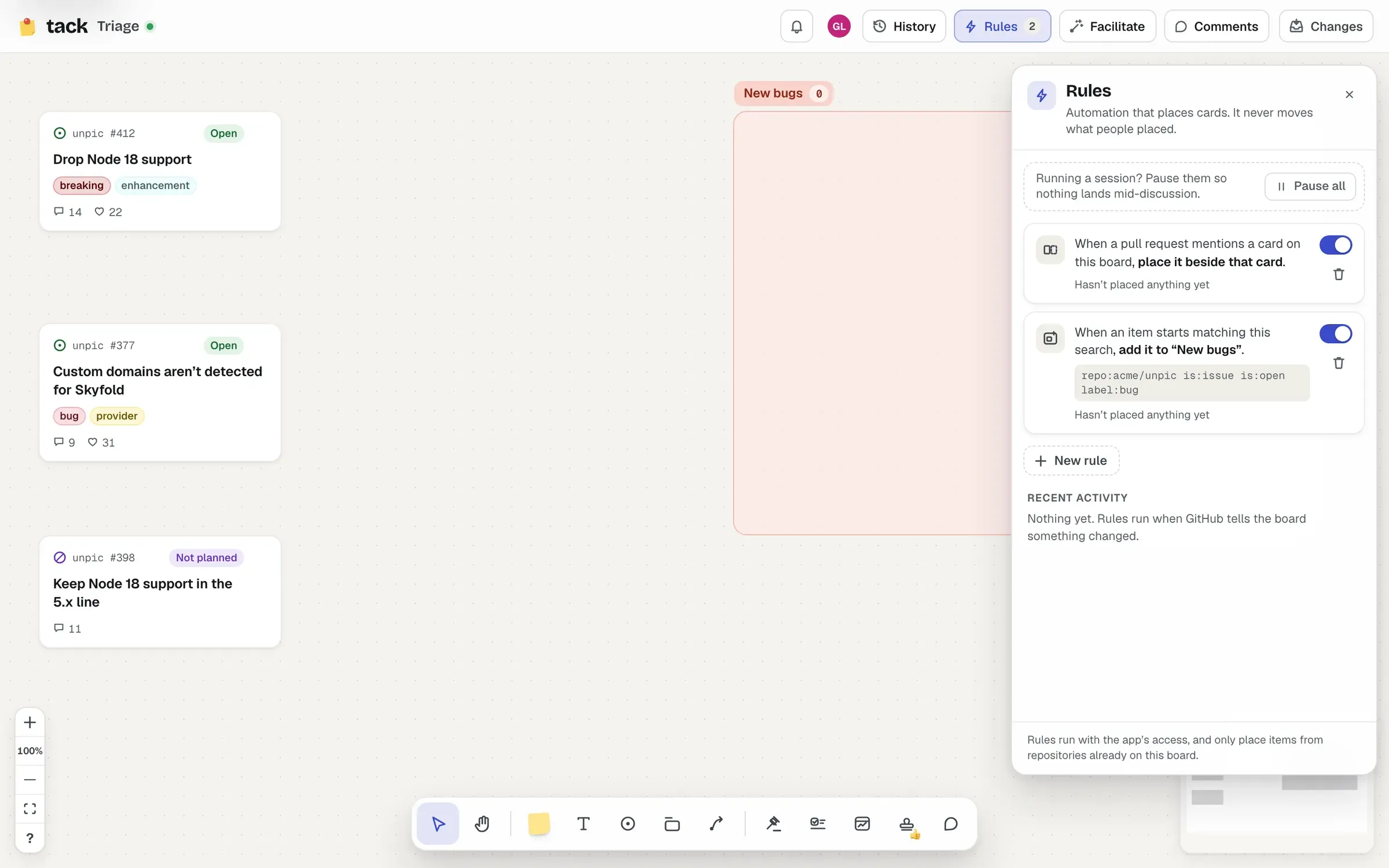The width and height of the screenshot is (1389, 868).
Task: Add a New rule
Action: pos(1071,461)
